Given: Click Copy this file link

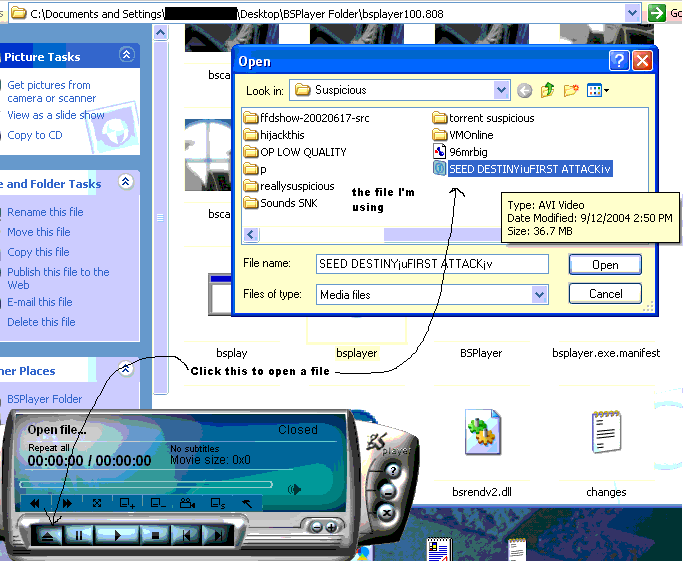Looking at the screenshot, I should pyautogui.click(x=38, y=252).
